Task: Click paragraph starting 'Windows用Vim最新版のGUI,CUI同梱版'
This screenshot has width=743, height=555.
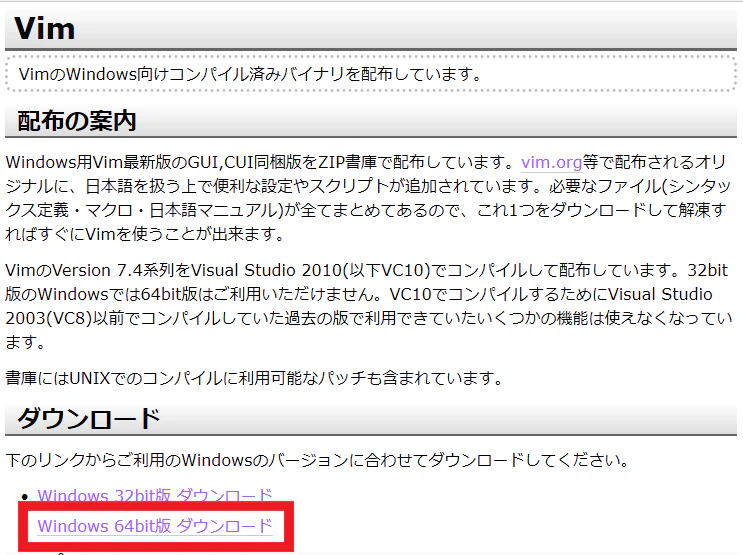Action: pos(369,198)
